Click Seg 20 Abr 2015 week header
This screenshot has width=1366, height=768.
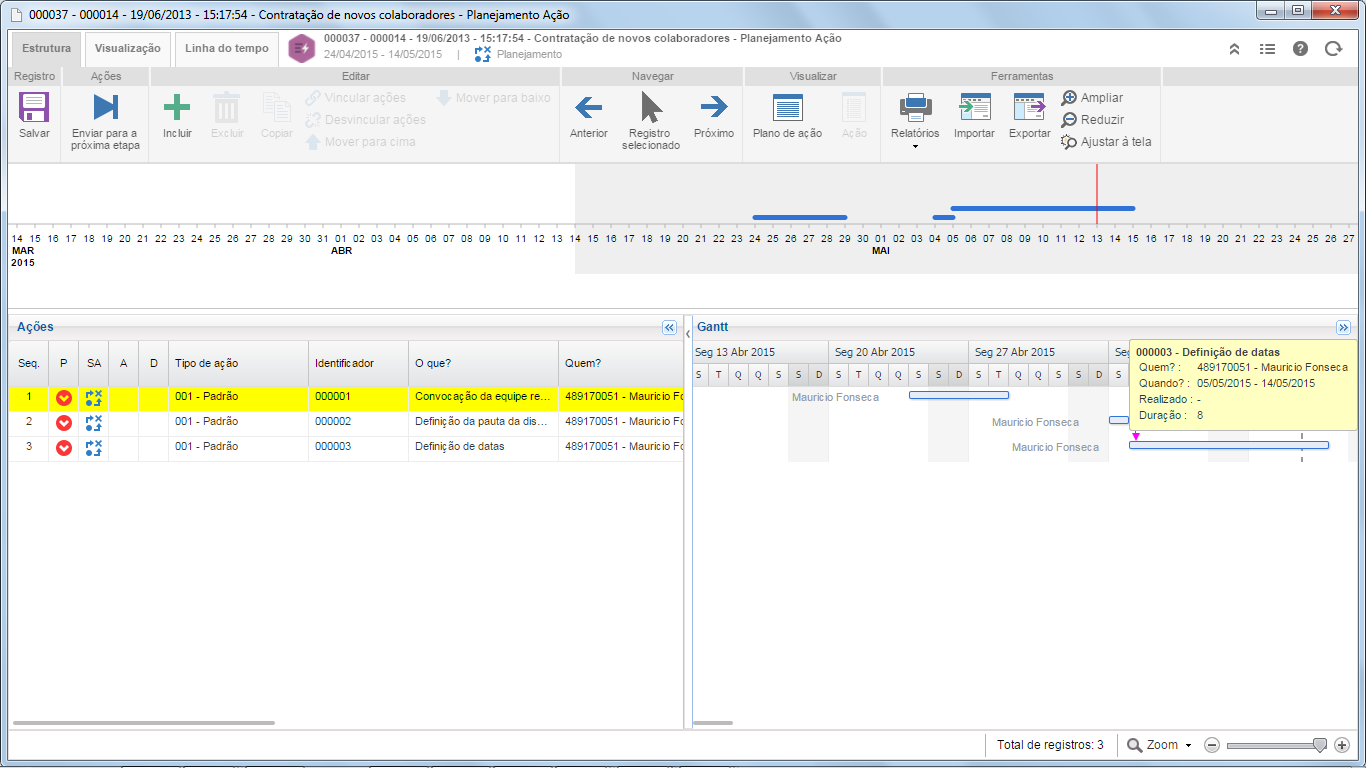coord(898,352)
